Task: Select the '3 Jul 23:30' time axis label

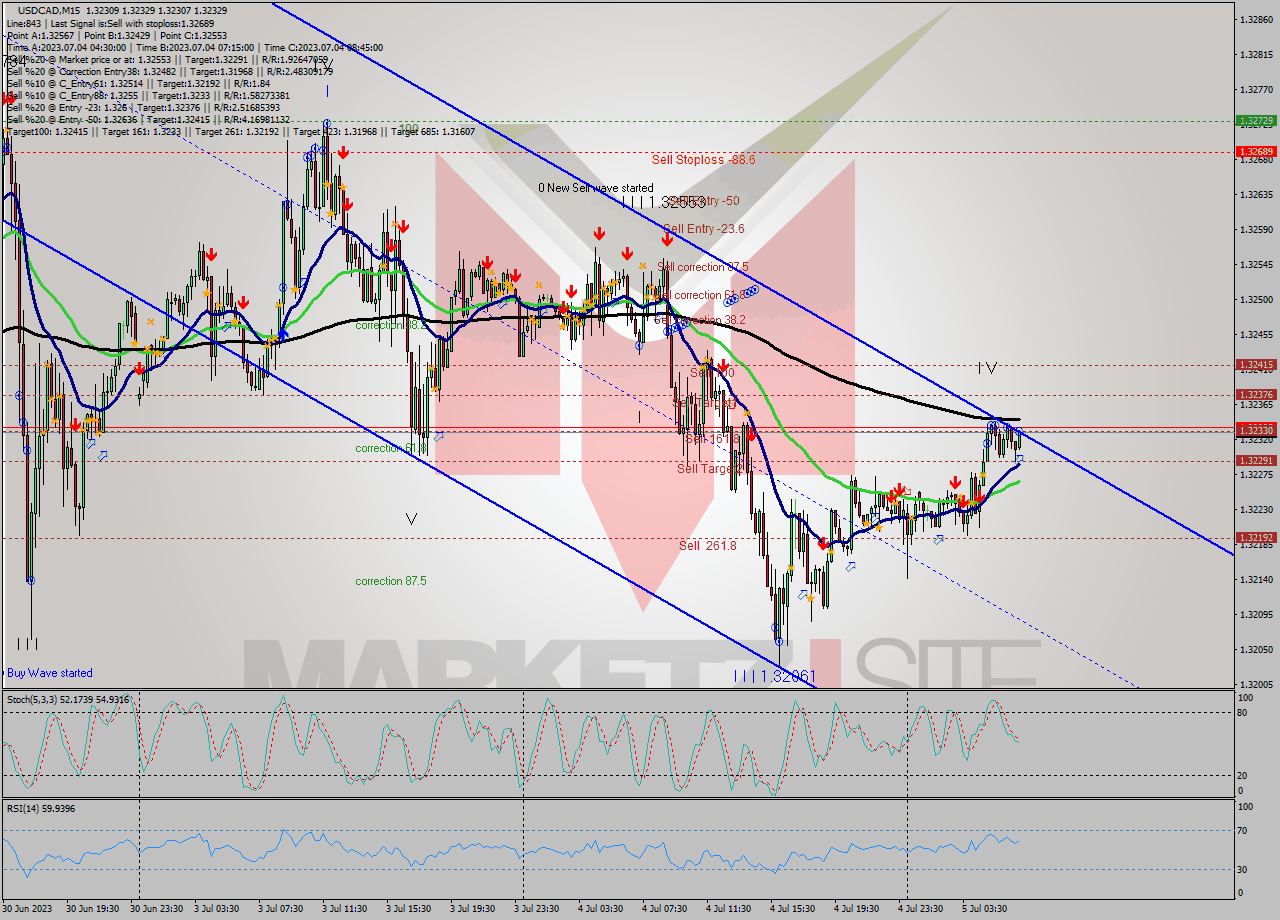Action: click(x=538, y=909)
